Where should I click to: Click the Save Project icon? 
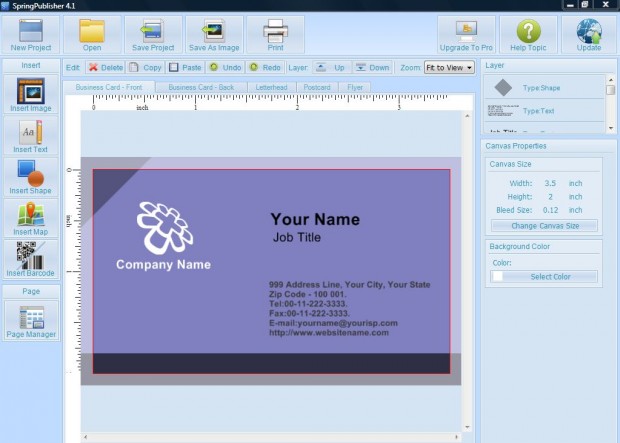(152, 32)
